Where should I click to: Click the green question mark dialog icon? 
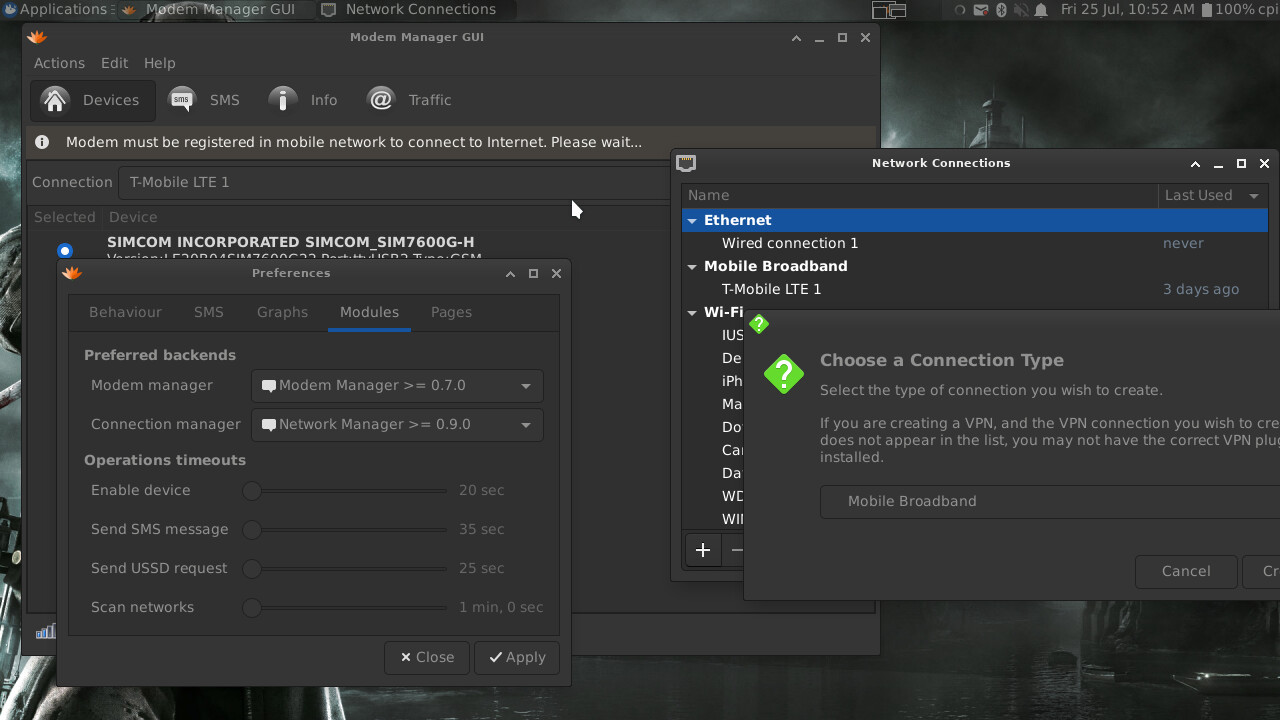pyautogui.click(x=784, y=374)
